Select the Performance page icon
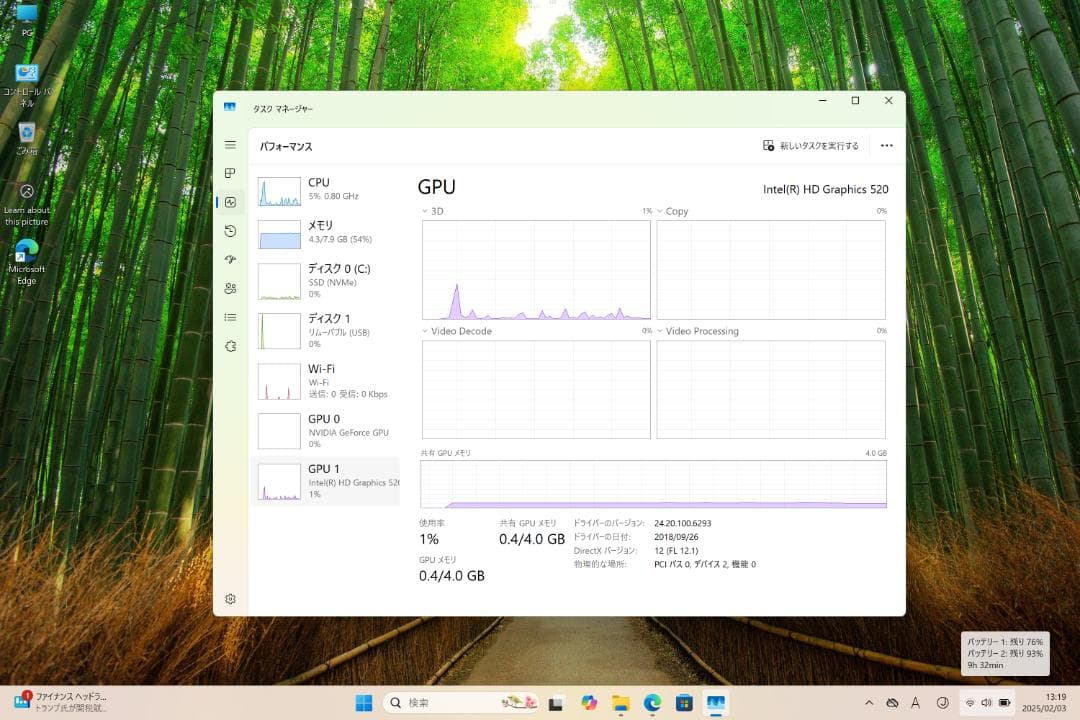 (230, 201)
